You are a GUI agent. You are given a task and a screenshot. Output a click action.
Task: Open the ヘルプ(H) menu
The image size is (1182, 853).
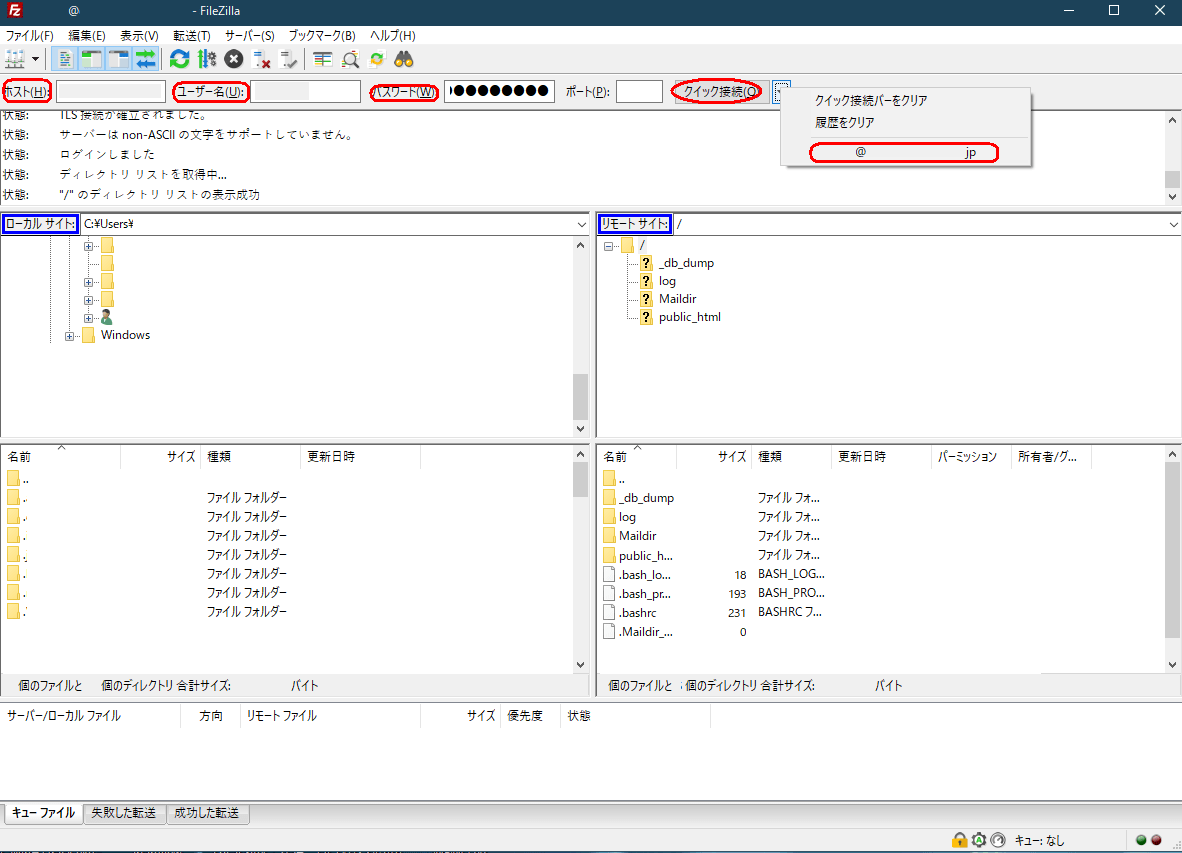point(392,35)
